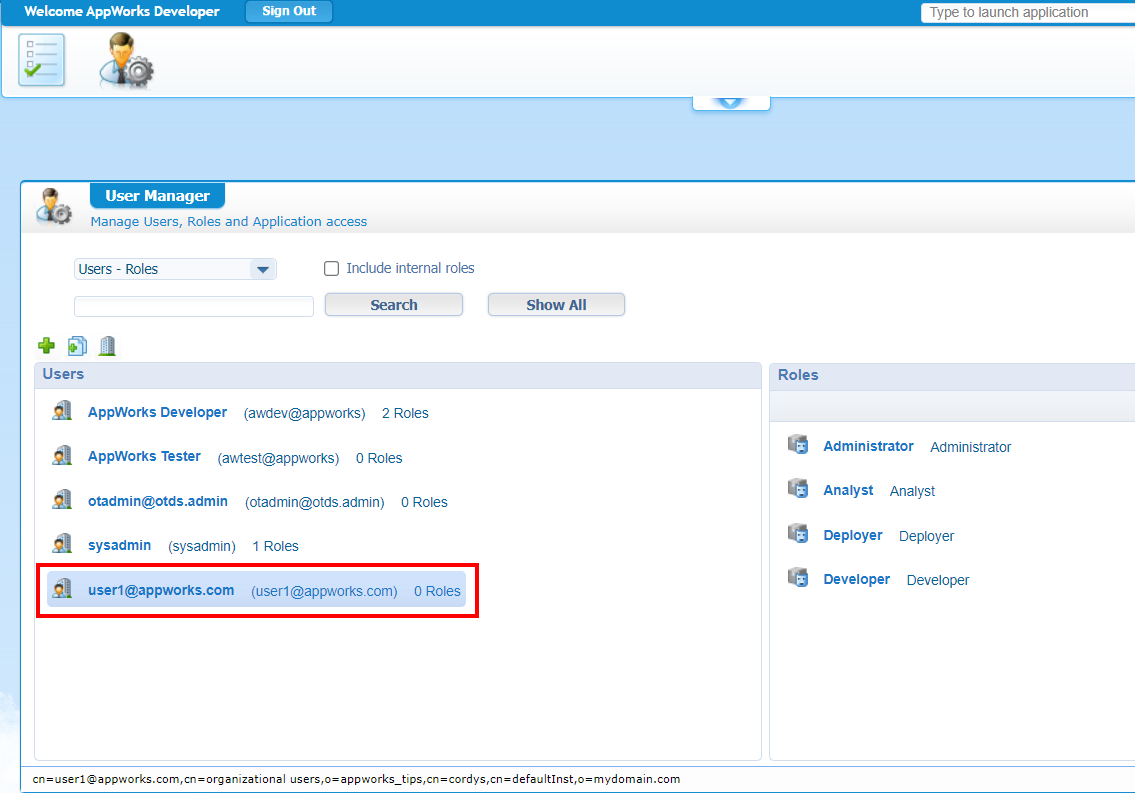The image size is (1135, 793).
Task: Click the Sign Out button
Action: [x=288, y=12]
